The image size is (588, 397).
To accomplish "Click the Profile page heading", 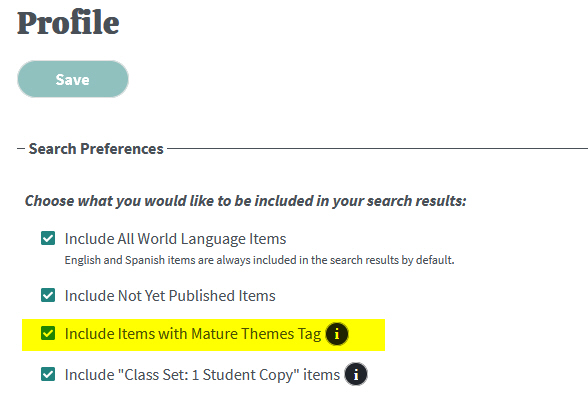I will 68,23.
